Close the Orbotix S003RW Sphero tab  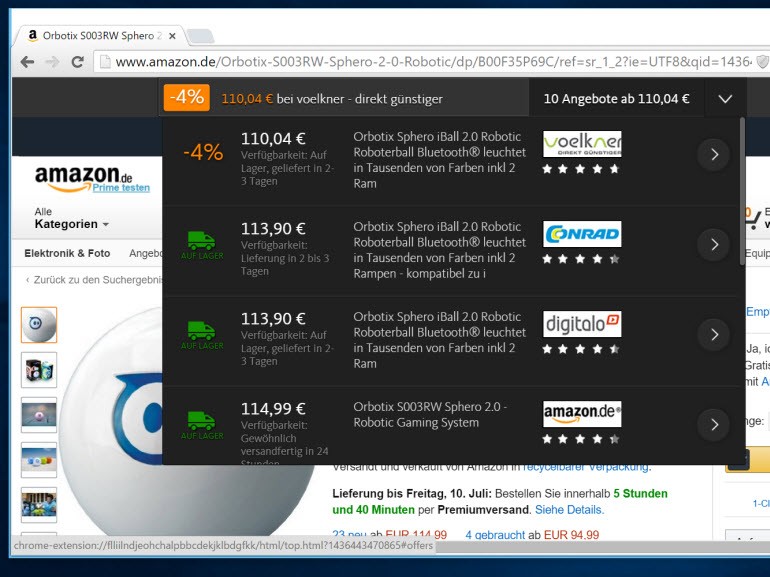pos(172,36)
